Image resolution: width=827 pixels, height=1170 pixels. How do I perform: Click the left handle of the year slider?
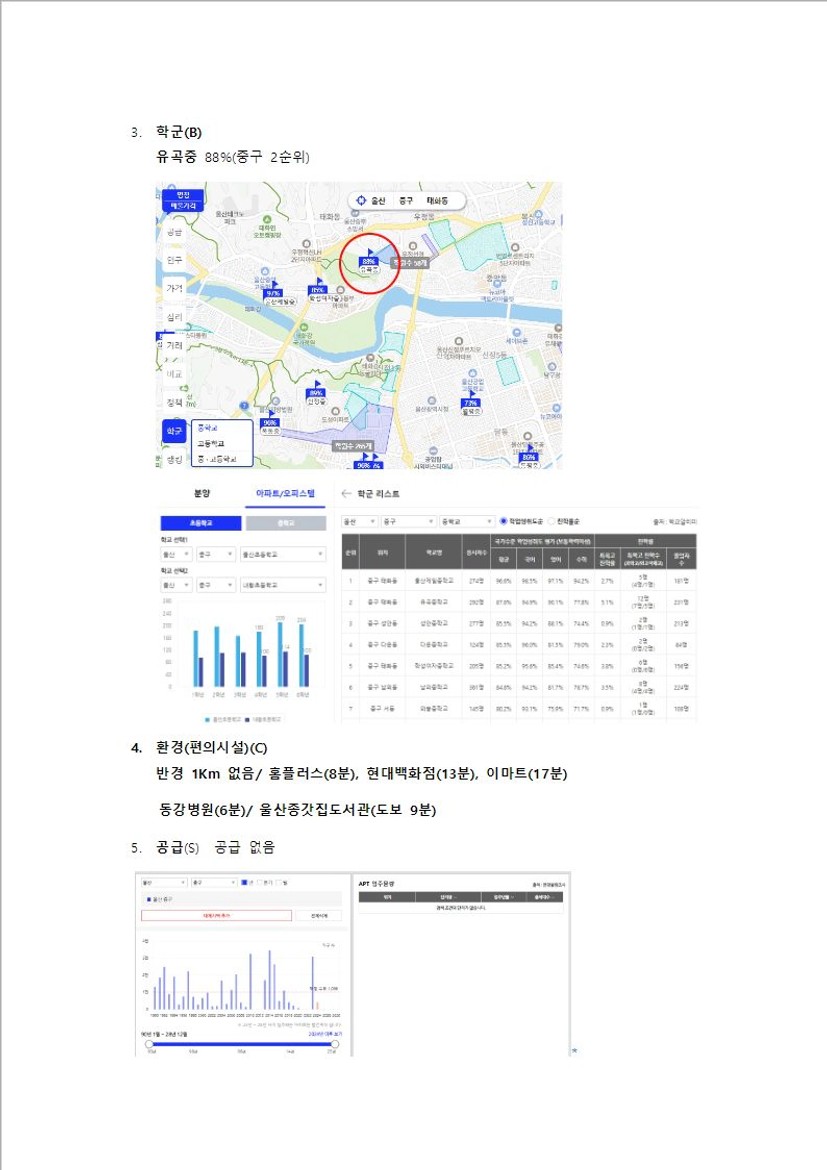click(x=149, y=1044)
